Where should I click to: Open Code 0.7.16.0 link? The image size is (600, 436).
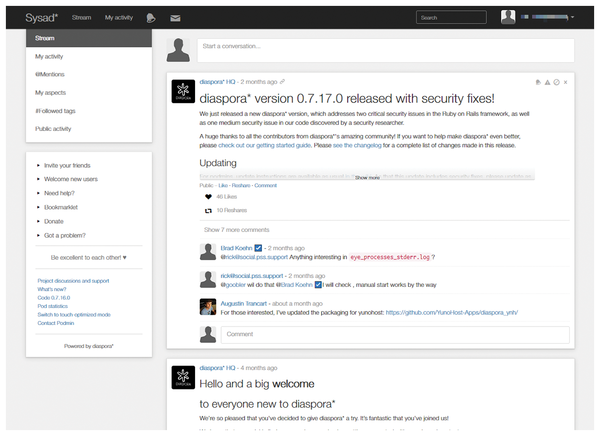tap(54, 298)
